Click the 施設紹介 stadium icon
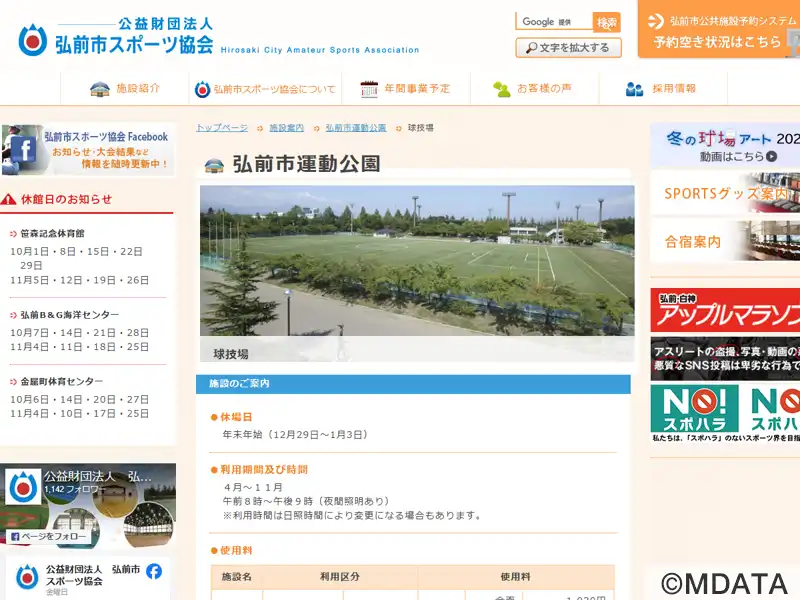 100,89
